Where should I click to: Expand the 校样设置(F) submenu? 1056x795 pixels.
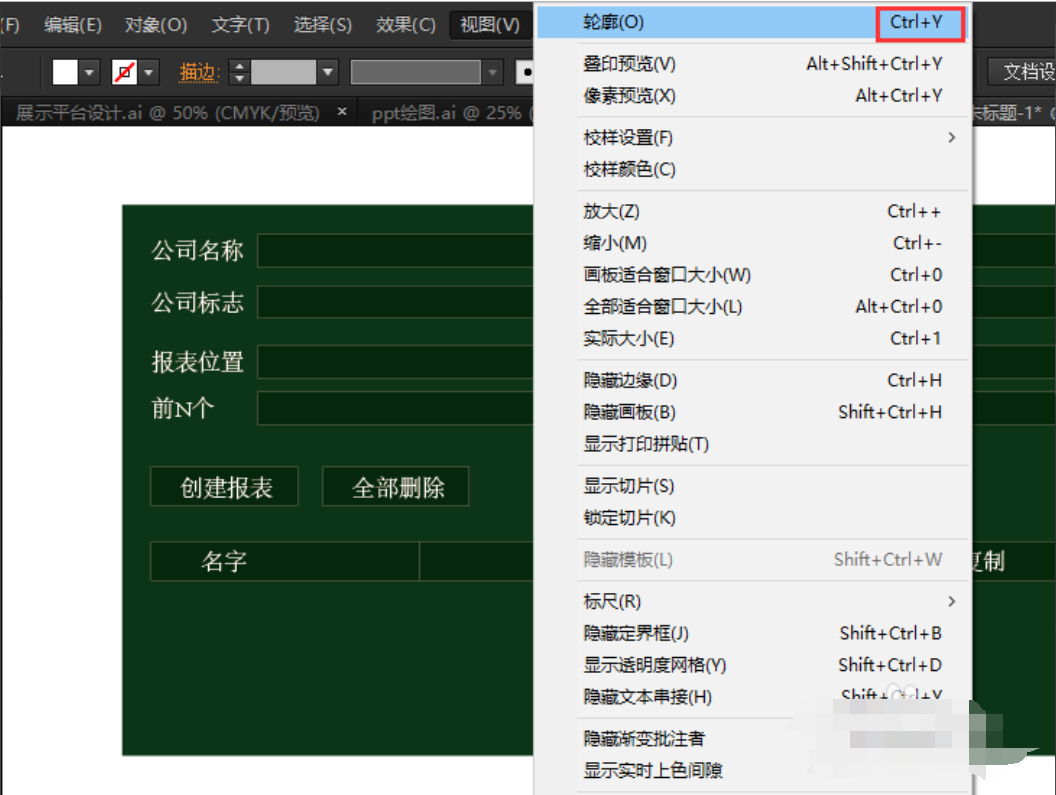click(x=752, y=137)
